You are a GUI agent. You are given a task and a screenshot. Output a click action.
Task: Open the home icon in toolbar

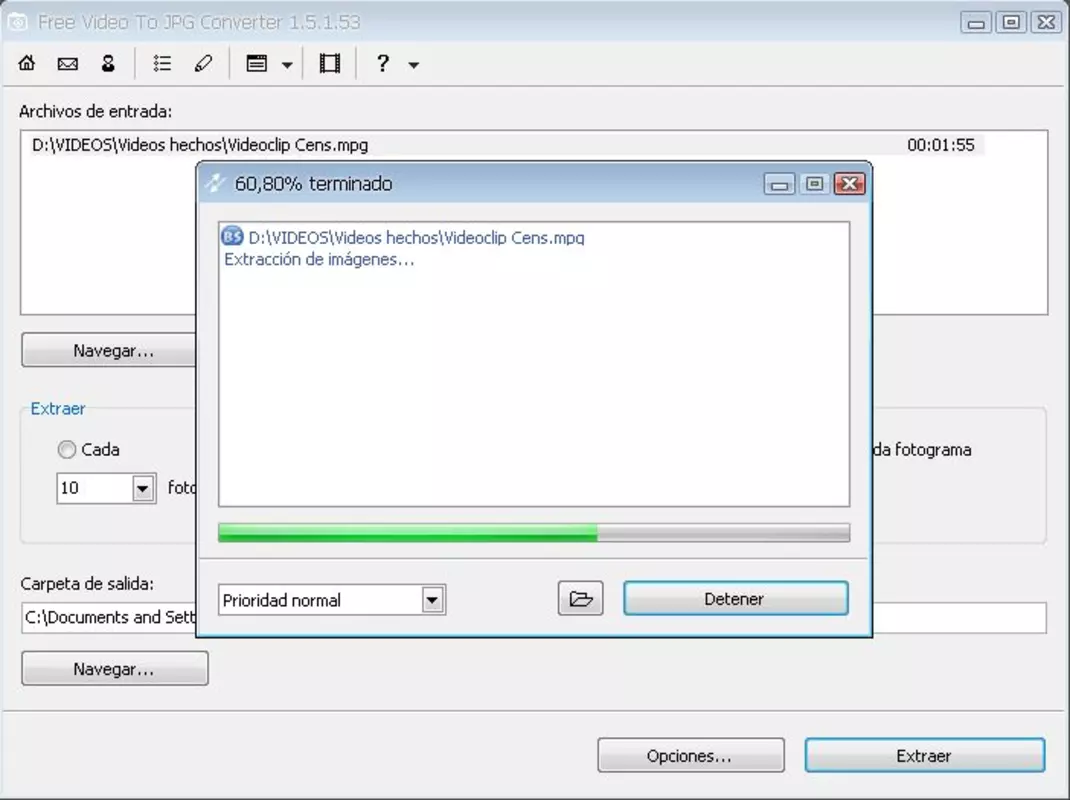pos(27,63)
